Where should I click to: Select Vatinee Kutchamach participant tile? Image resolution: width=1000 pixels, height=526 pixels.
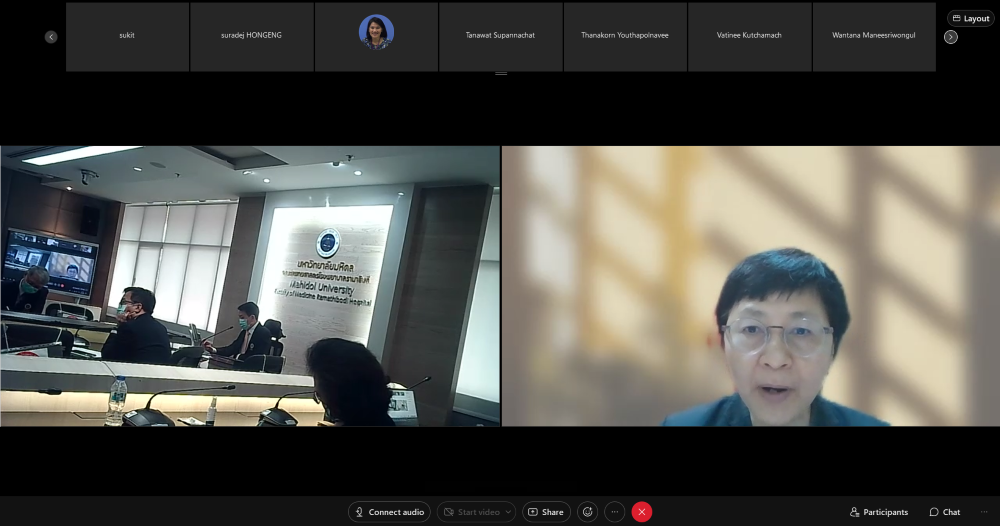click(749, 36)
